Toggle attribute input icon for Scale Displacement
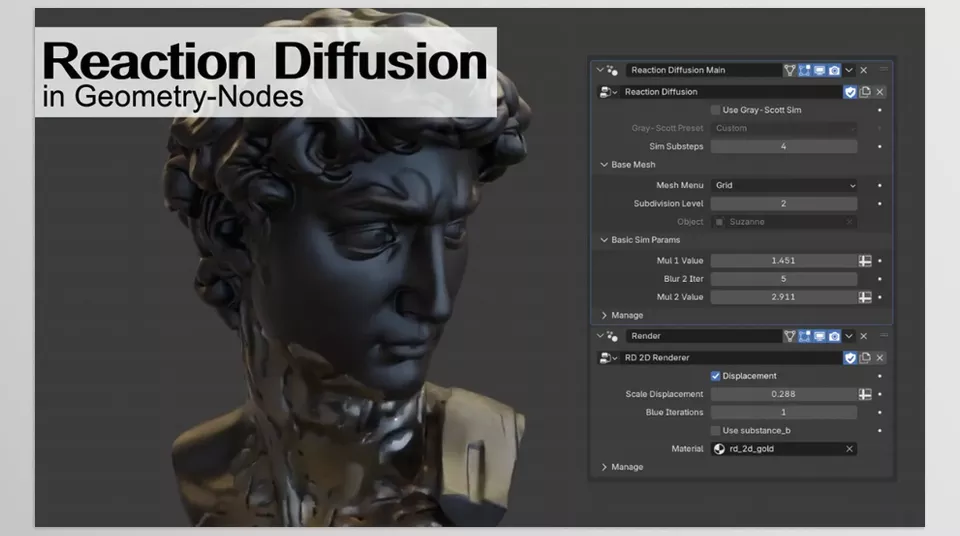The width and height of the screenshot is (960, 536). 865,394
